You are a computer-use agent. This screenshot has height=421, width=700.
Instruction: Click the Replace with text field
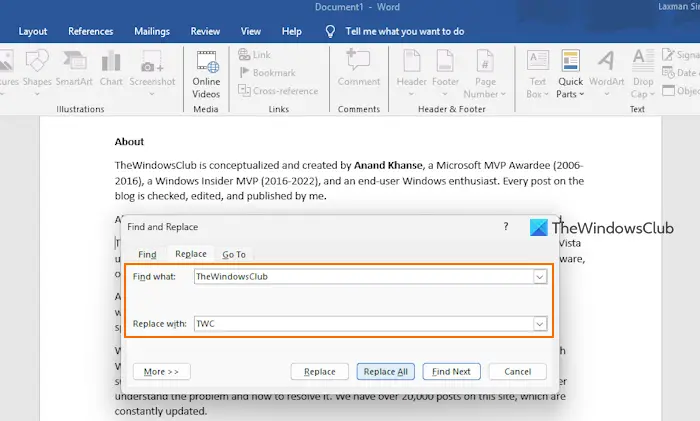364,324
